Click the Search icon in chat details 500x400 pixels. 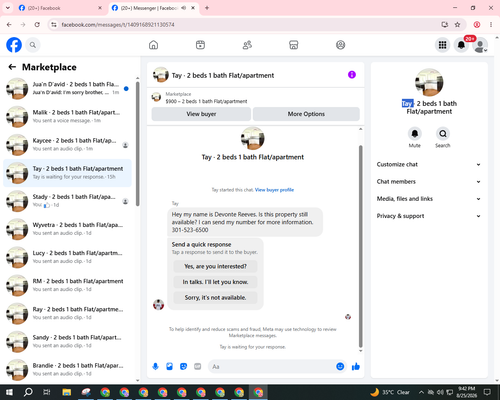(x=443, y=134)
